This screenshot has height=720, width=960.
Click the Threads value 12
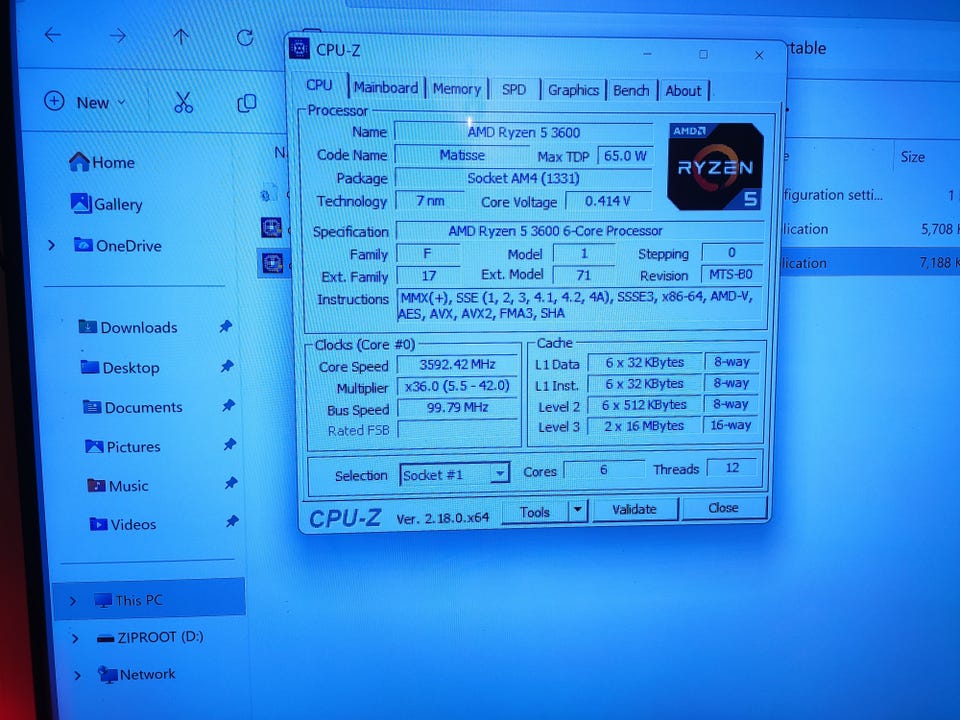pos(732,468)
